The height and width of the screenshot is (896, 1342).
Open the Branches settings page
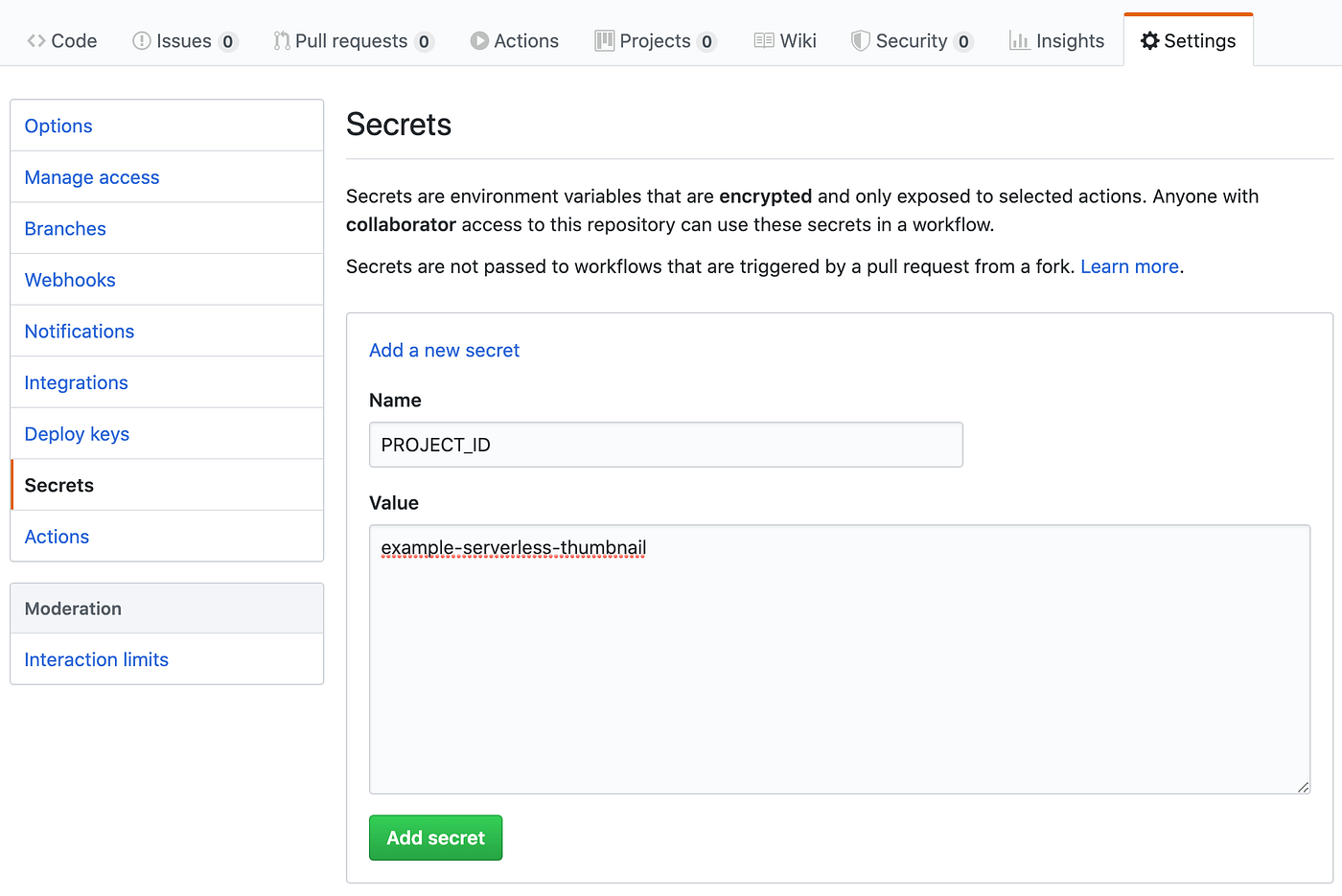[64, 228]
